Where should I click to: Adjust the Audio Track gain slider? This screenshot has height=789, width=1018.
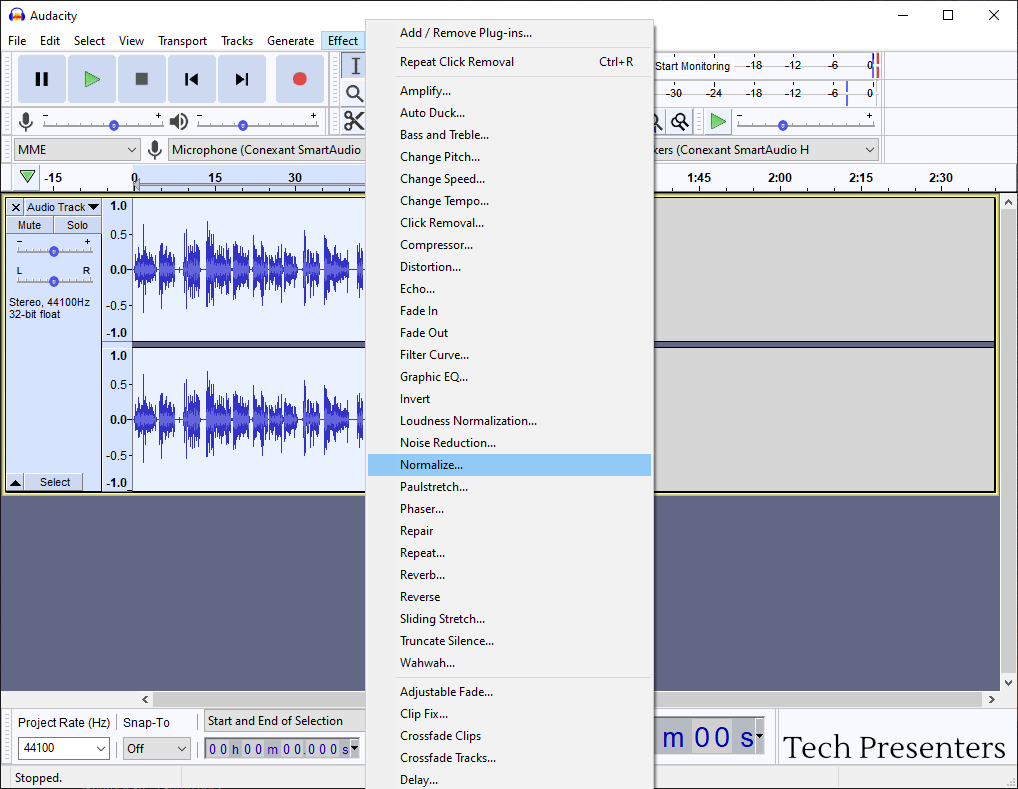(x=54, y=251)
